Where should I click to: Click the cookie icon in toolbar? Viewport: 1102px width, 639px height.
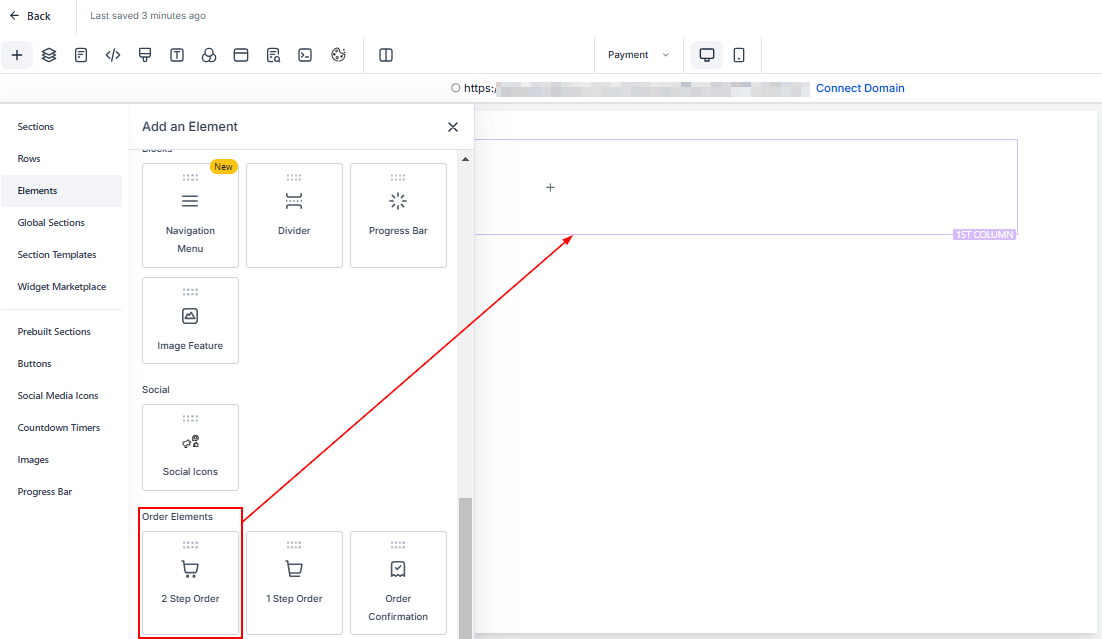point(338,55)
